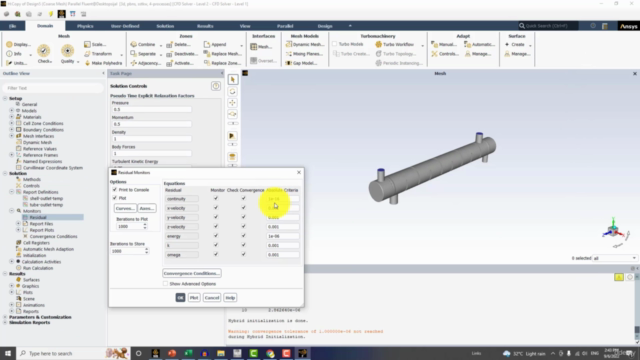Click the energy Absolute Criteria field
Screen dimensions: 640x360
click(282, 236)
